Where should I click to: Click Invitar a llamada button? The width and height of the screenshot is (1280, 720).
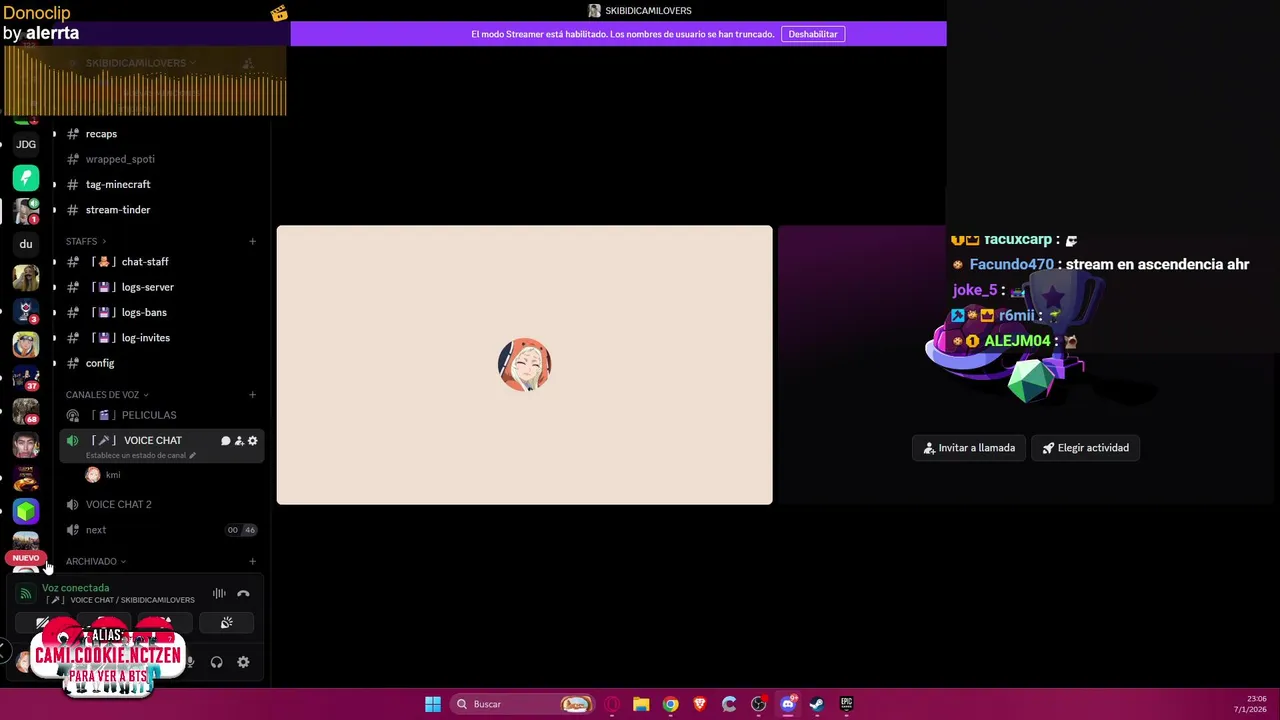click(x=969, y=448)
